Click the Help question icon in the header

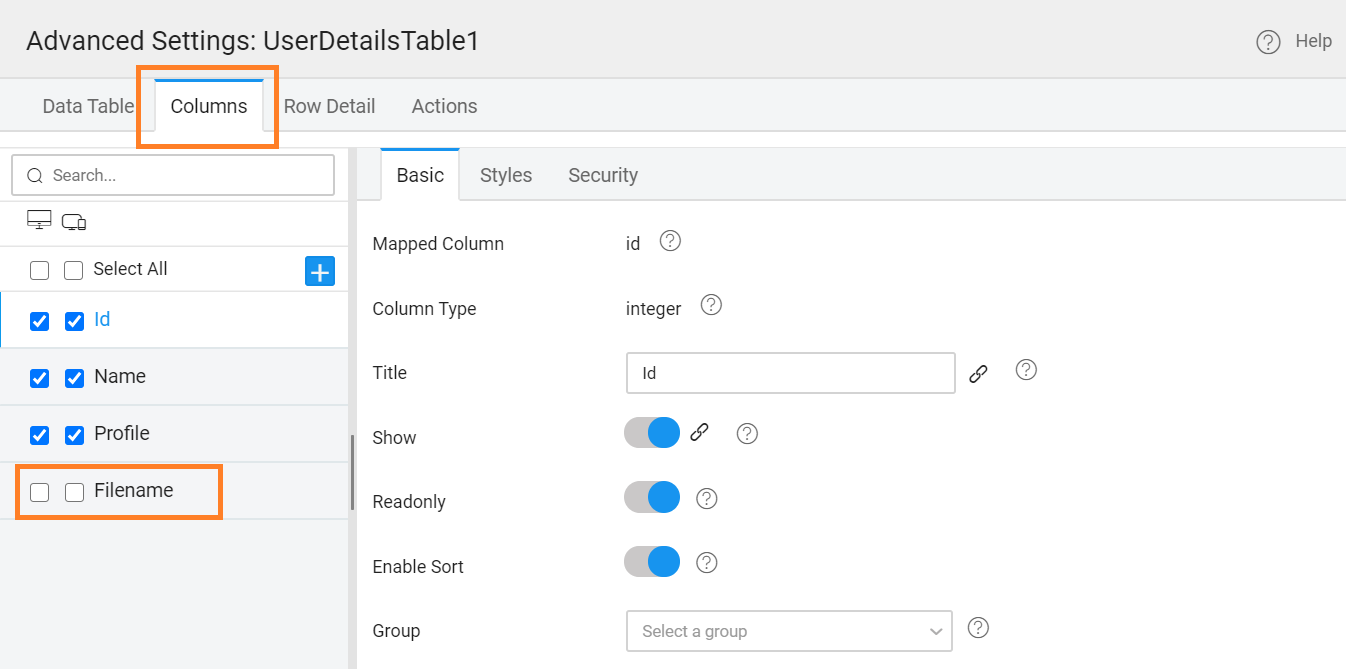pos(1267,41)
